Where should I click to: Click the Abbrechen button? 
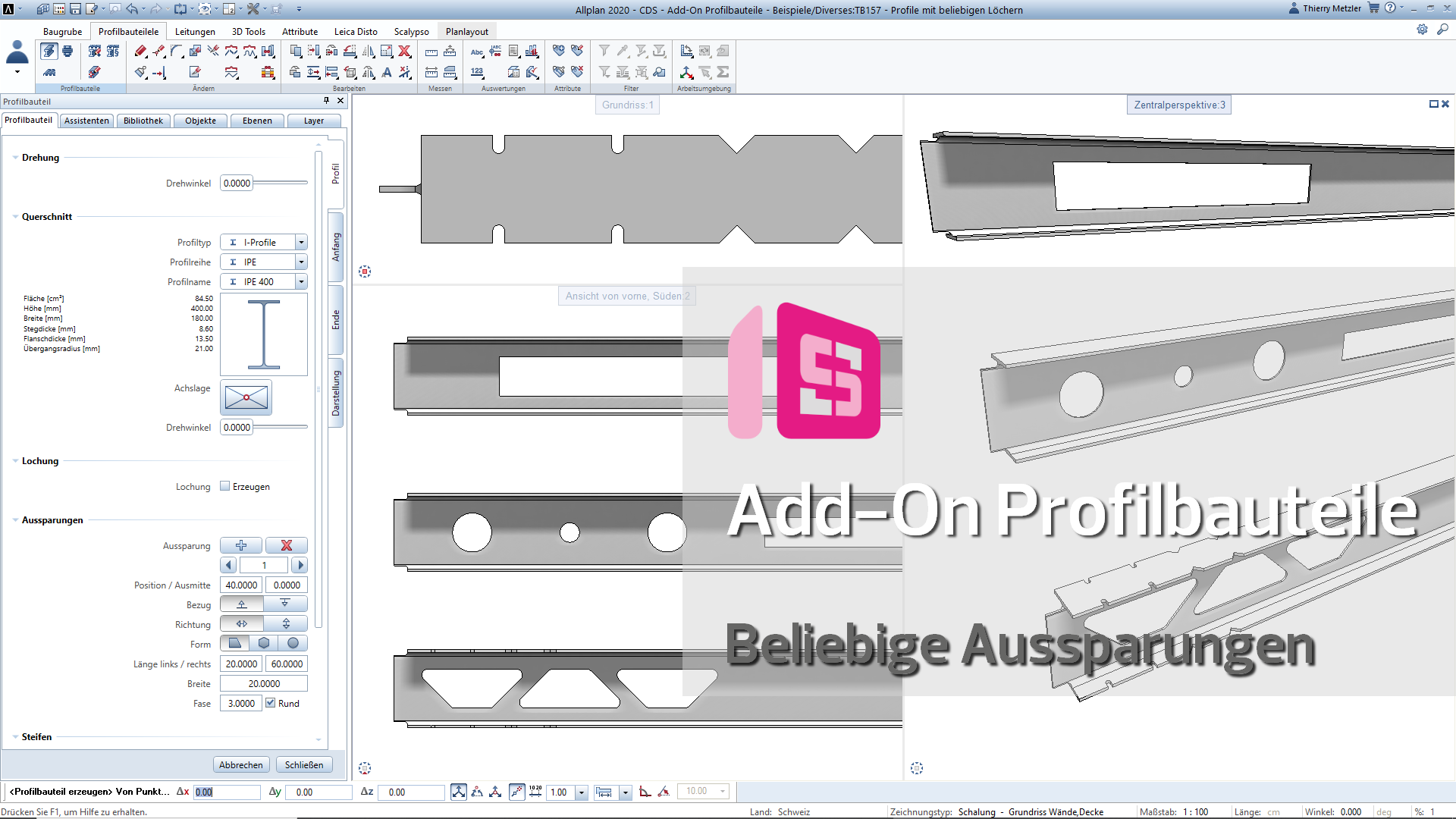pyautogui.click(x=241, y=764)
